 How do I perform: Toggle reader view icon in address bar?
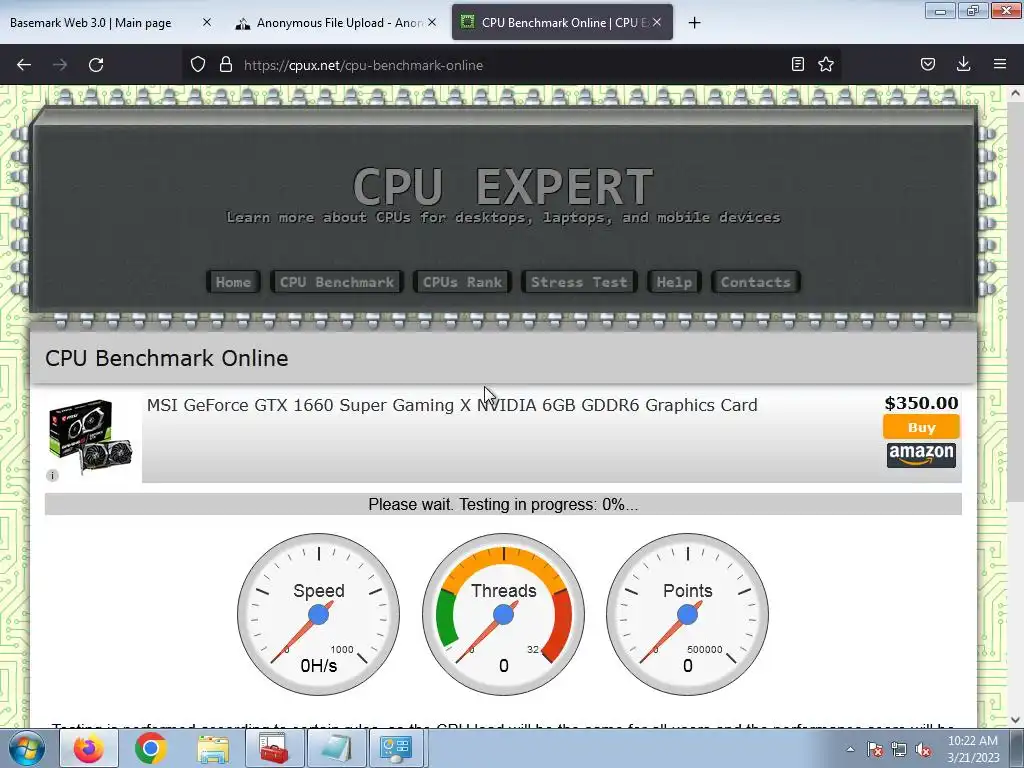click(797, 64)
